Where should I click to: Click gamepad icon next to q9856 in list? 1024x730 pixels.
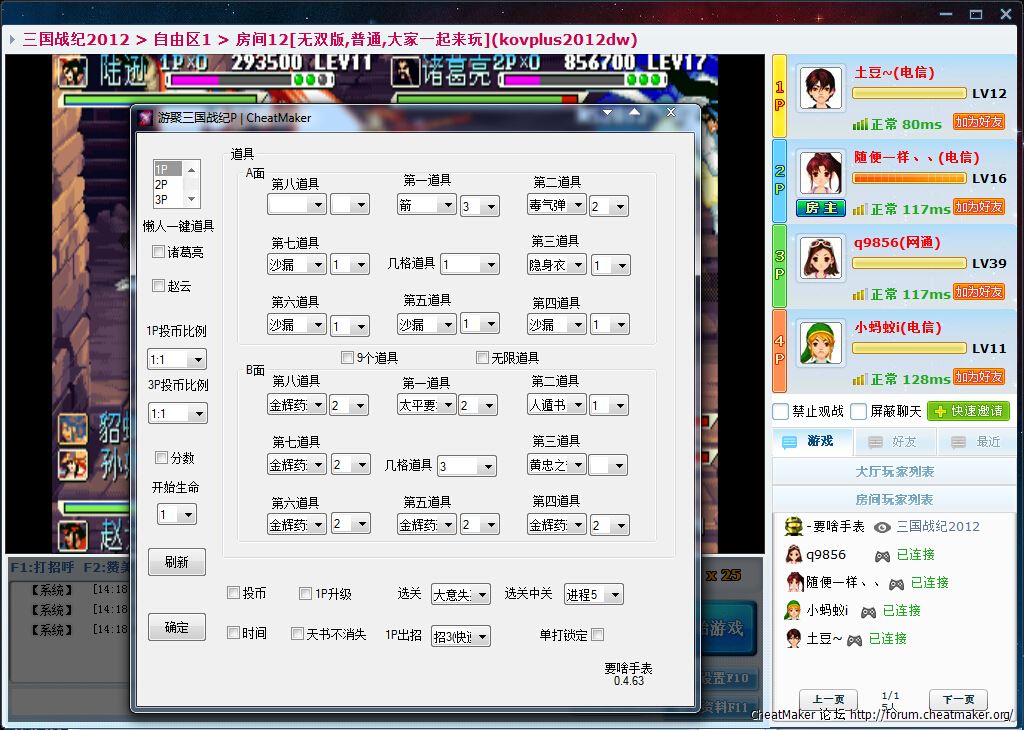click(x=882, y=555)
